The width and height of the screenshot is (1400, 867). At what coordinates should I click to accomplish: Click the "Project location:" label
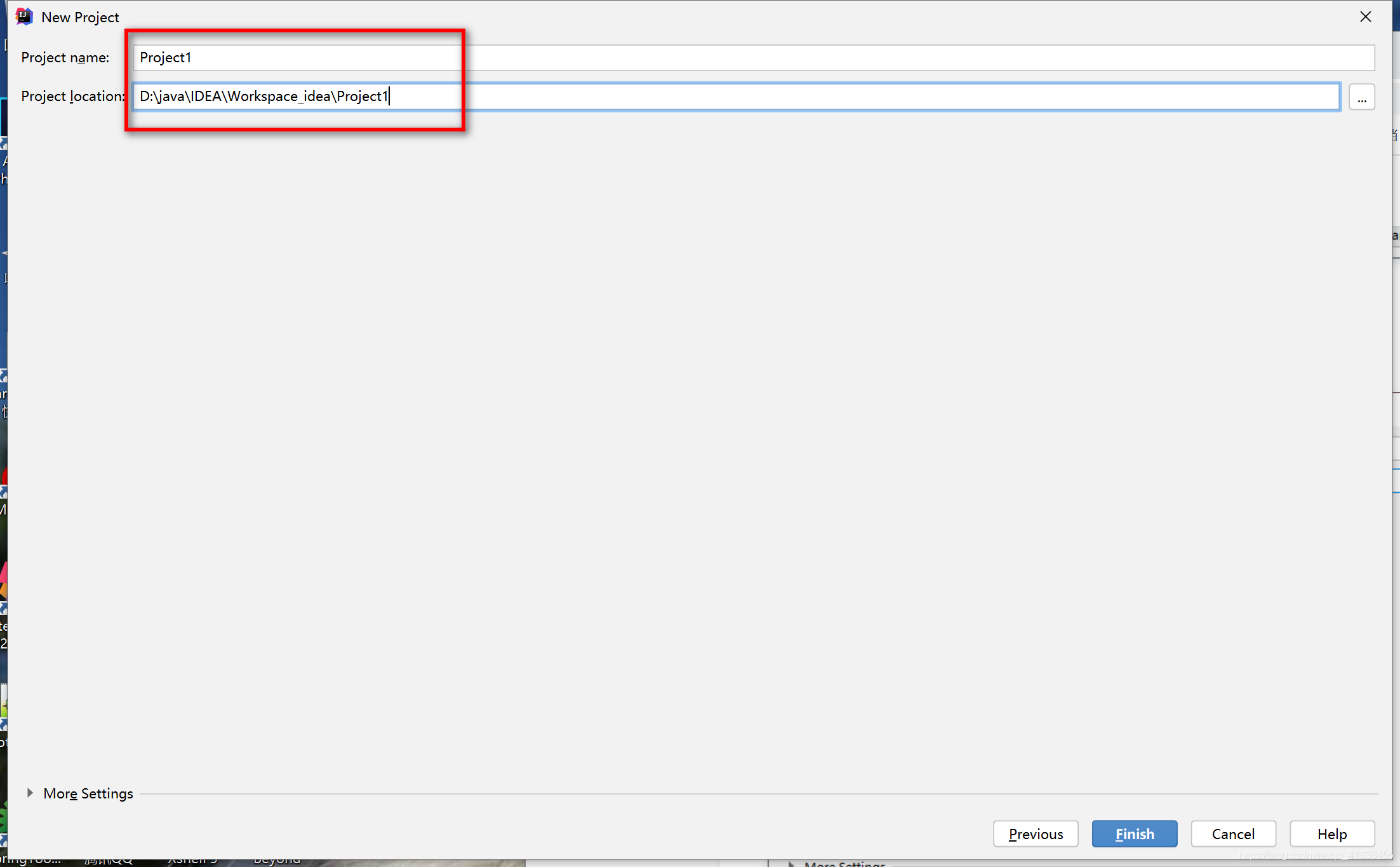tap(73, 97)
